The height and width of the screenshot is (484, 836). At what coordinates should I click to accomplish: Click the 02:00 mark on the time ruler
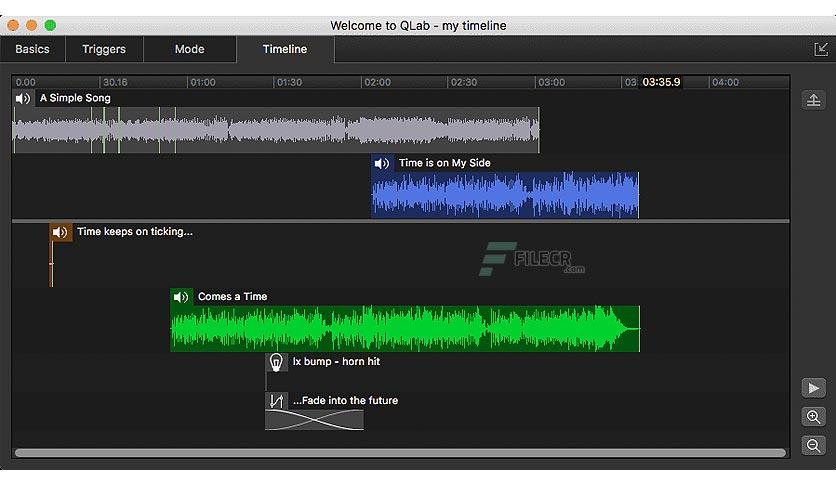pos(377,83)
